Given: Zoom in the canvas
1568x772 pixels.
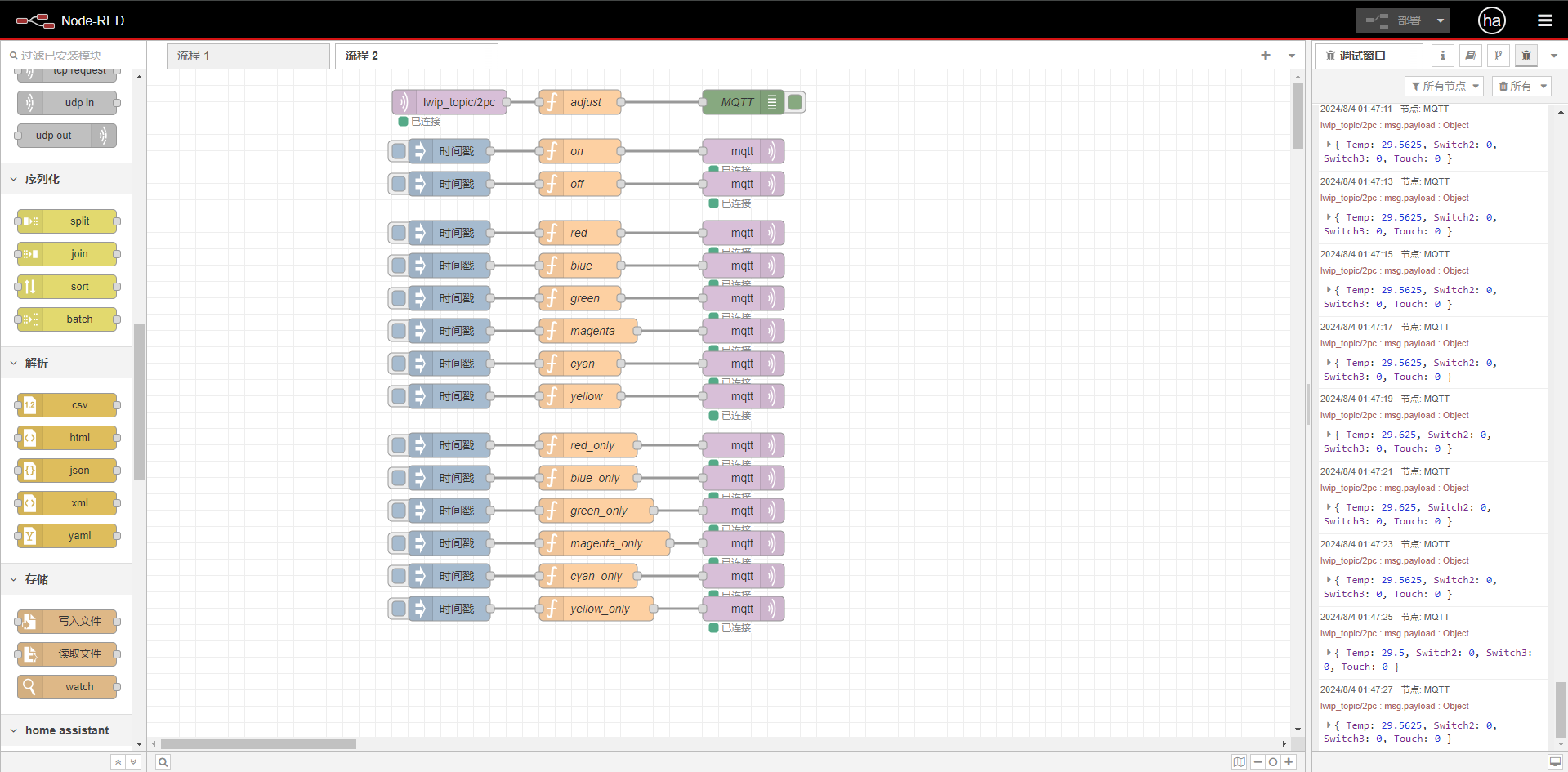Looking at the screenshot, I should click(1289, 762).
